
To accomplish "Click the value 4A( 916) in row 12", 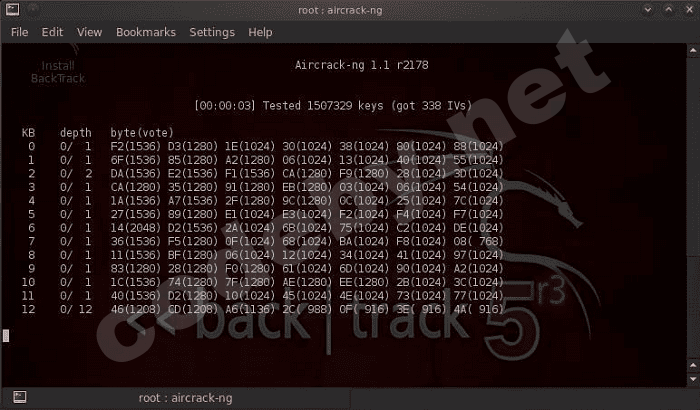I will coord(479,309).
